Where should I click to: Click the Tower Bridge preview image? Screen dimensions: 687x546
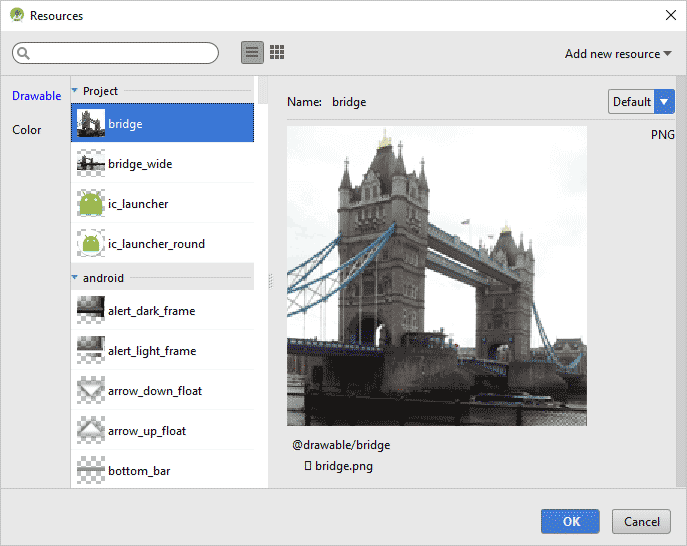[437, 276]
